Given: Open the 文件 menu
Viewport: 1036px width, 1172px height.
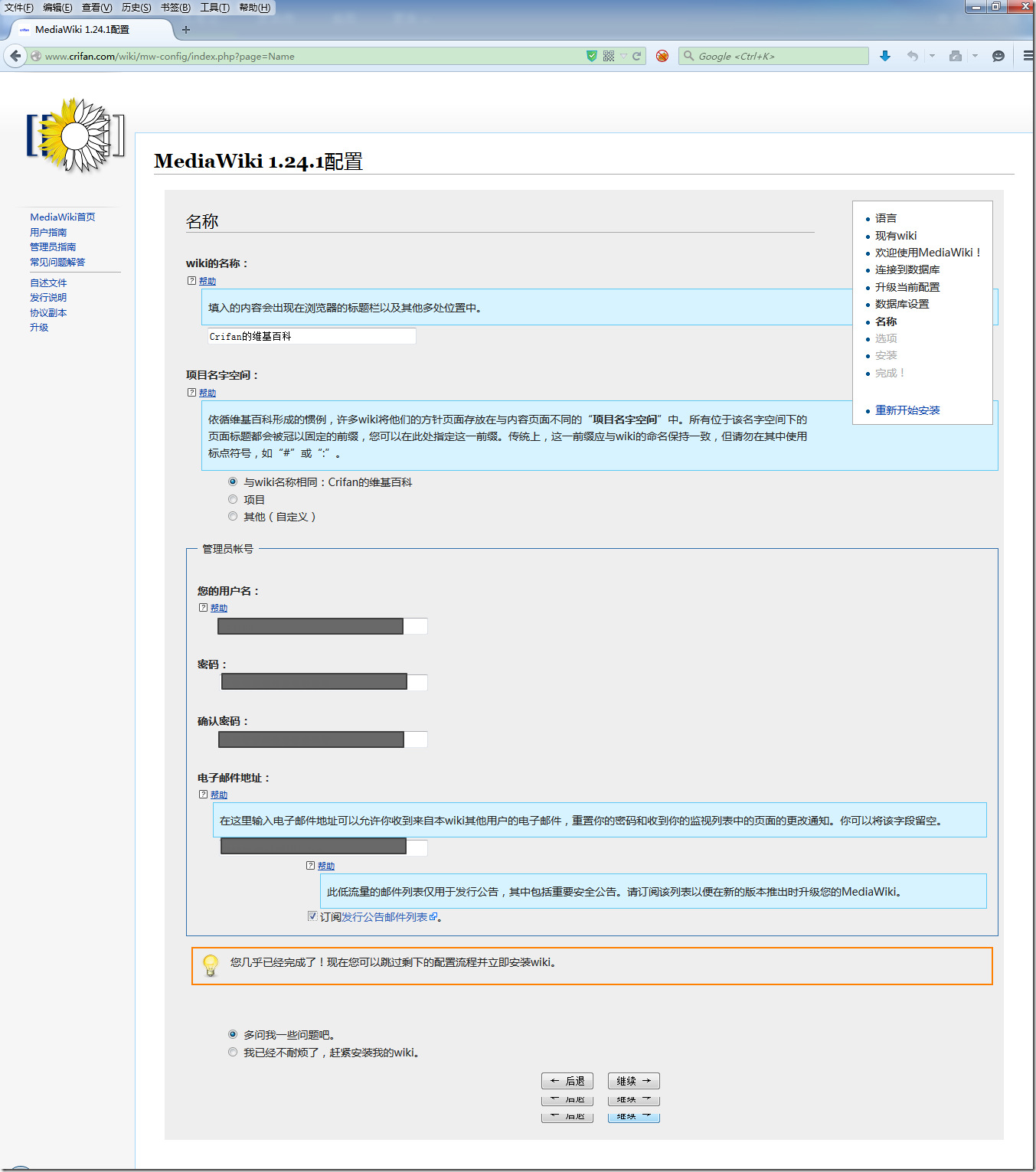Looking at the screenshot, I should (x=19, y=8).
